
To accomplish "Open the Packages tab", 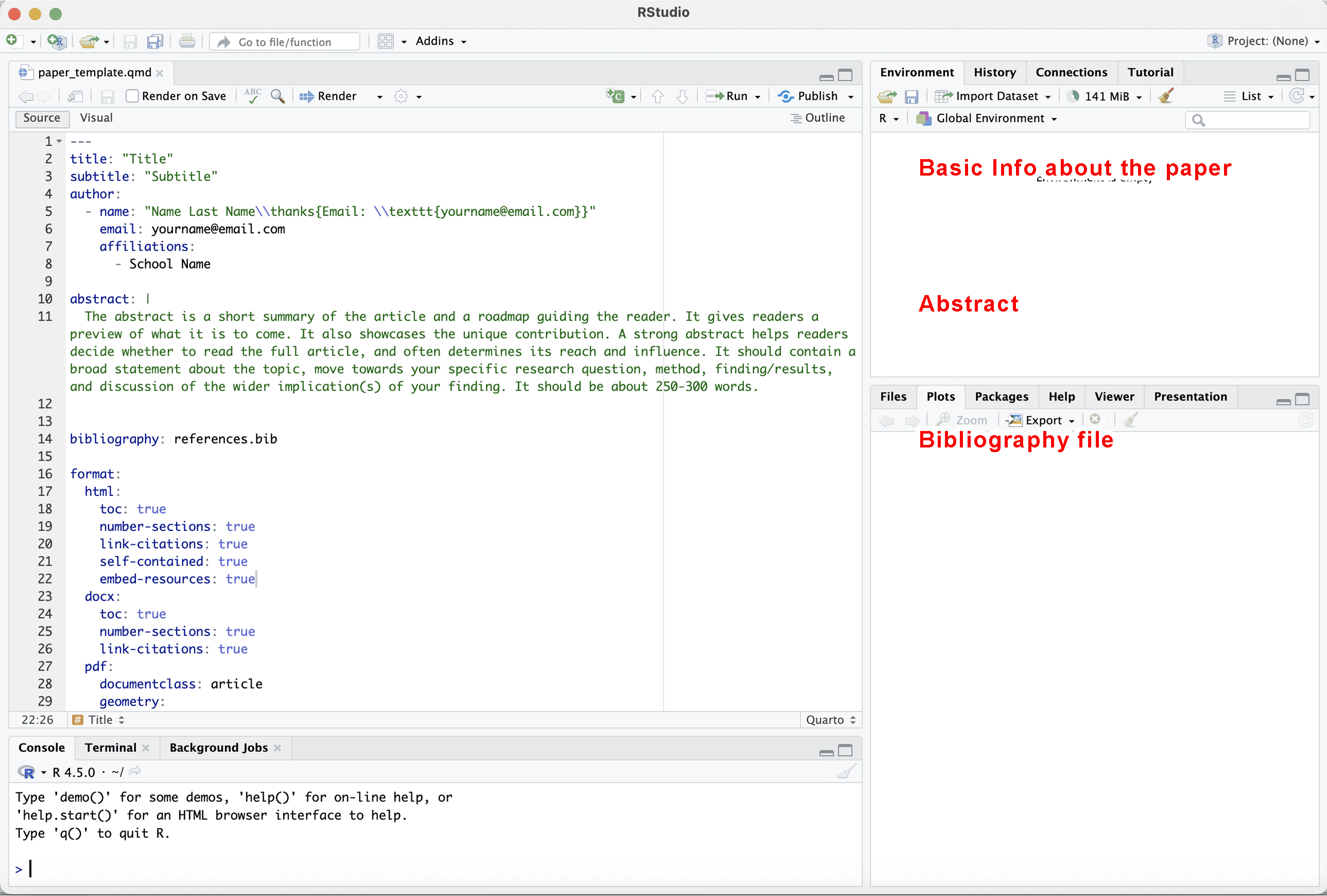I will point(1001,397).
